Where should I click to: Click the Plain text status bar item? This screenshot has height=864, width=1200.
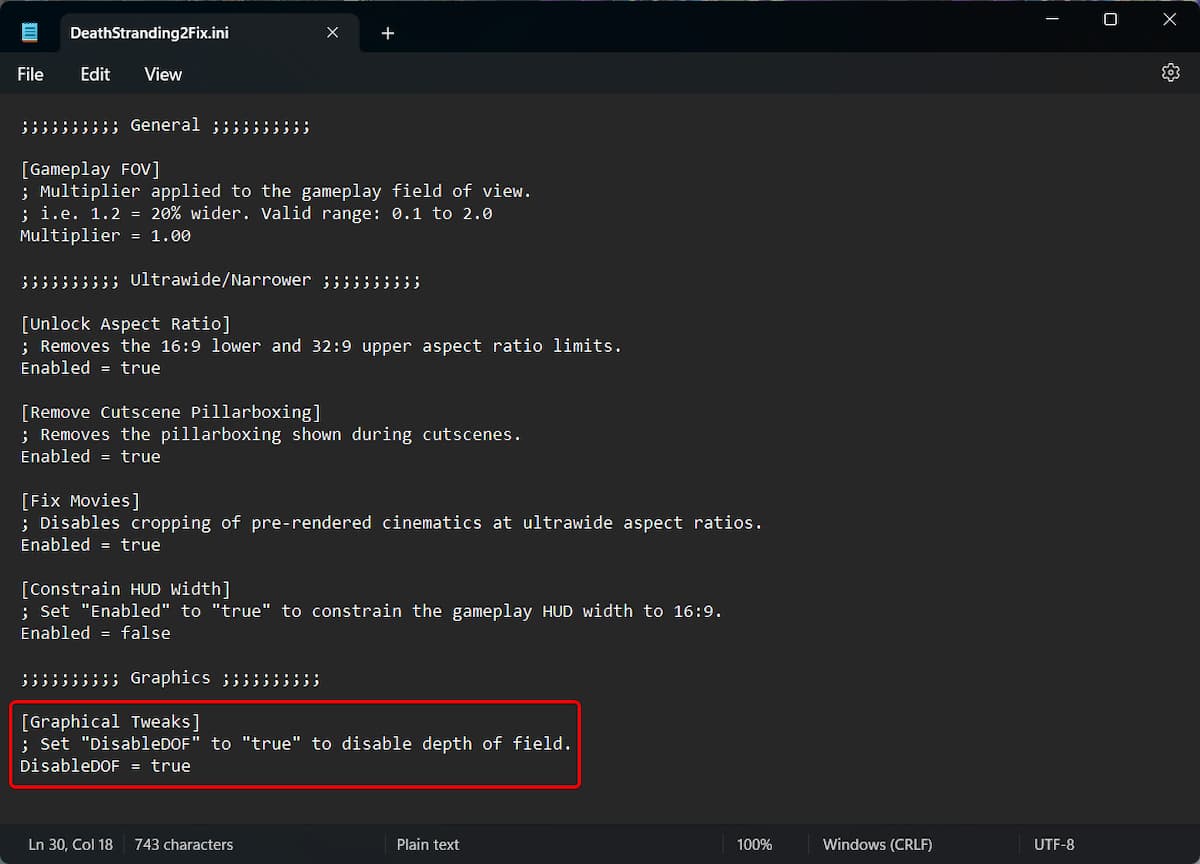[x=428, y=844]
